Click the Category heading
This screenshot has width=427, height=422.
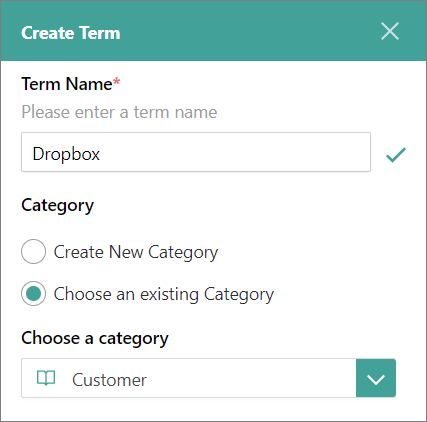click(x=58, y=206)
